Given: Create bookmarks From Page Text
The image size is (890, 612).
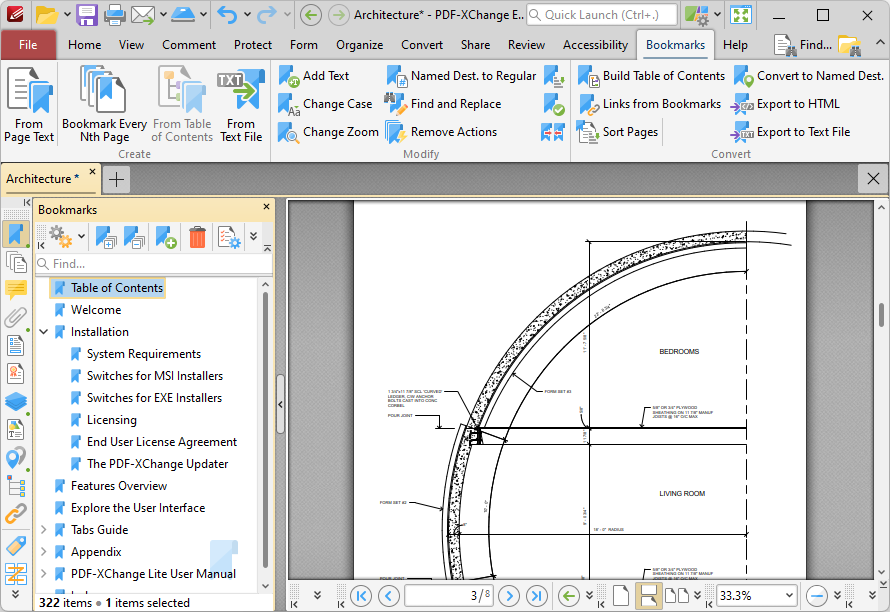Looking at the screenshot, I should pyautogui.click(x=29, y=104).
